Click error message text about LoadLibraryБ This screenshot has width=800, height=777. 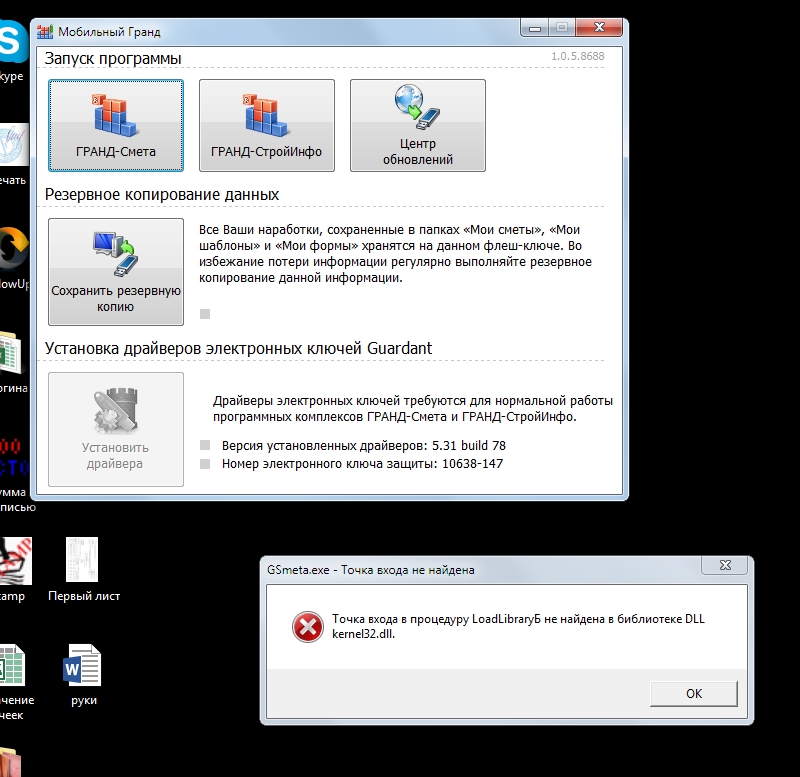click(518, 626)
